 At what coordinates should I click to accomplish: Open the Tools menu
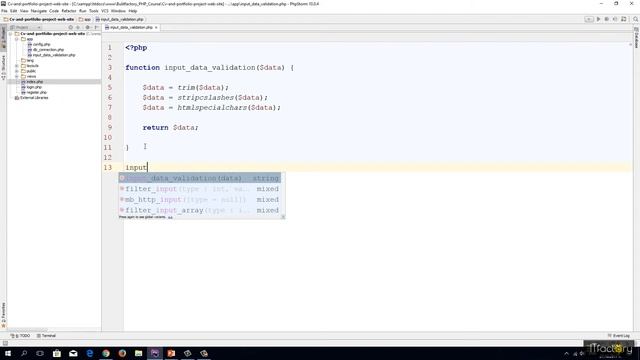coord(93,11)
